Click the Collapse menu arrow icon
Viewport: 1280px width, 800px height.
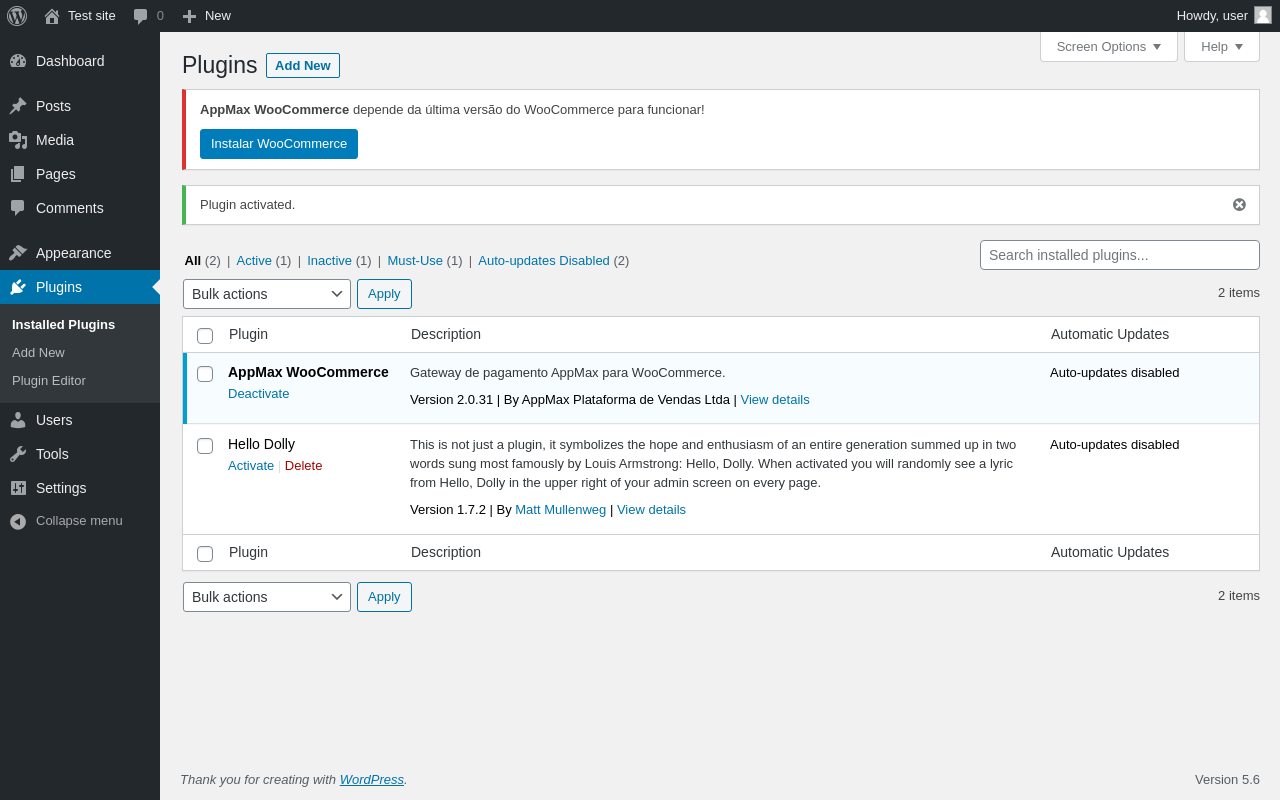(x=18, y=521)
